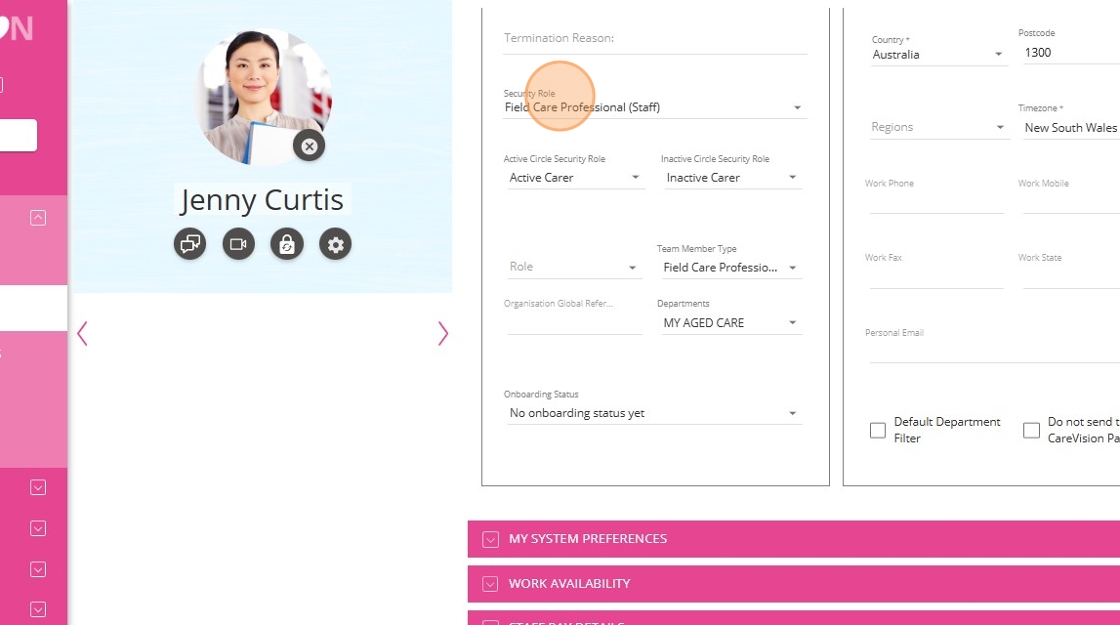Image resolution: width=1120 pixels, height=625 pixels.
Task: Click the Work Phone field
Action: (x=936, y=203)
